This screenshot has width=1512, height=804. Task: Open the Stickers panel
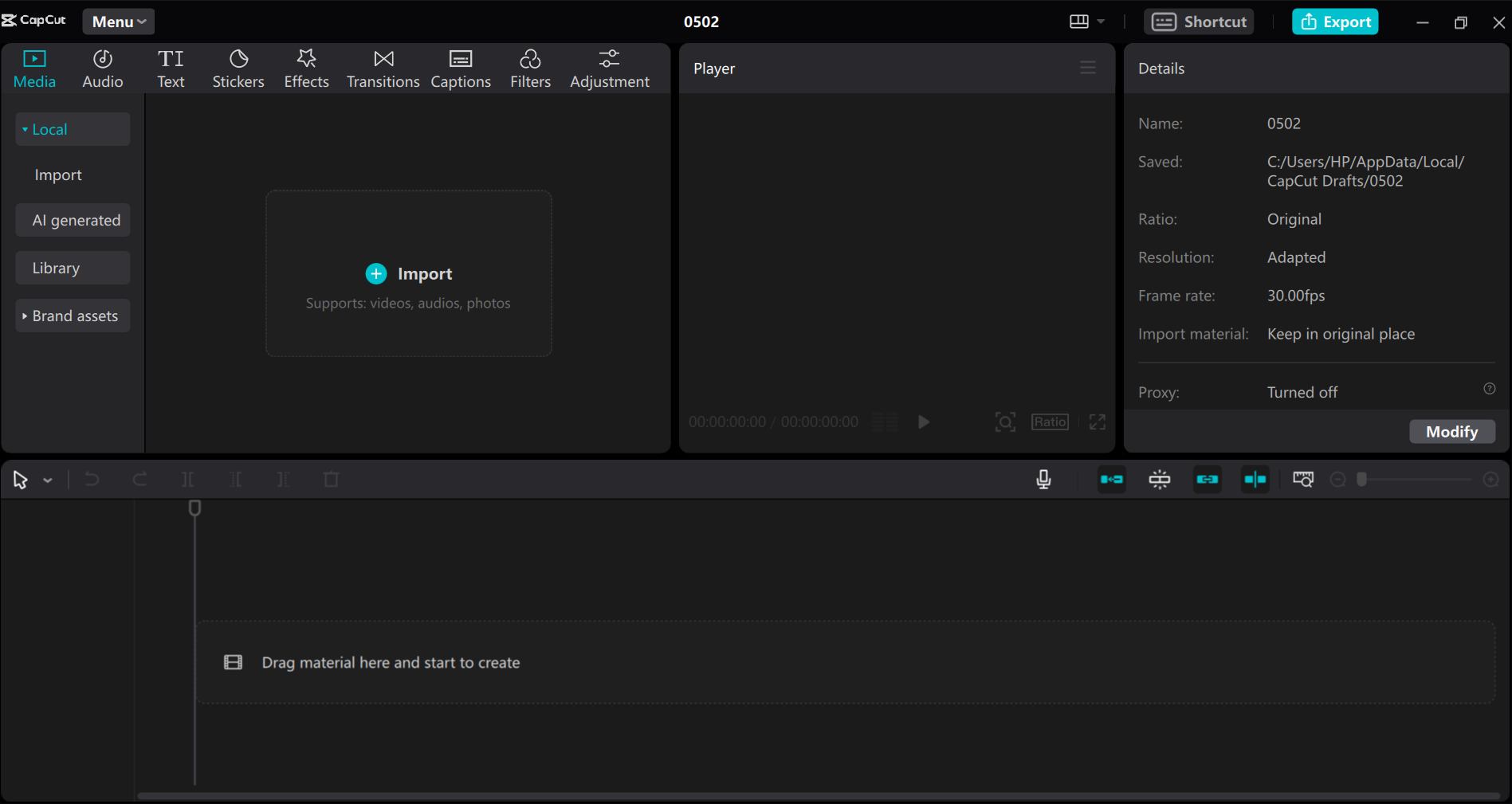pos(238,68)
